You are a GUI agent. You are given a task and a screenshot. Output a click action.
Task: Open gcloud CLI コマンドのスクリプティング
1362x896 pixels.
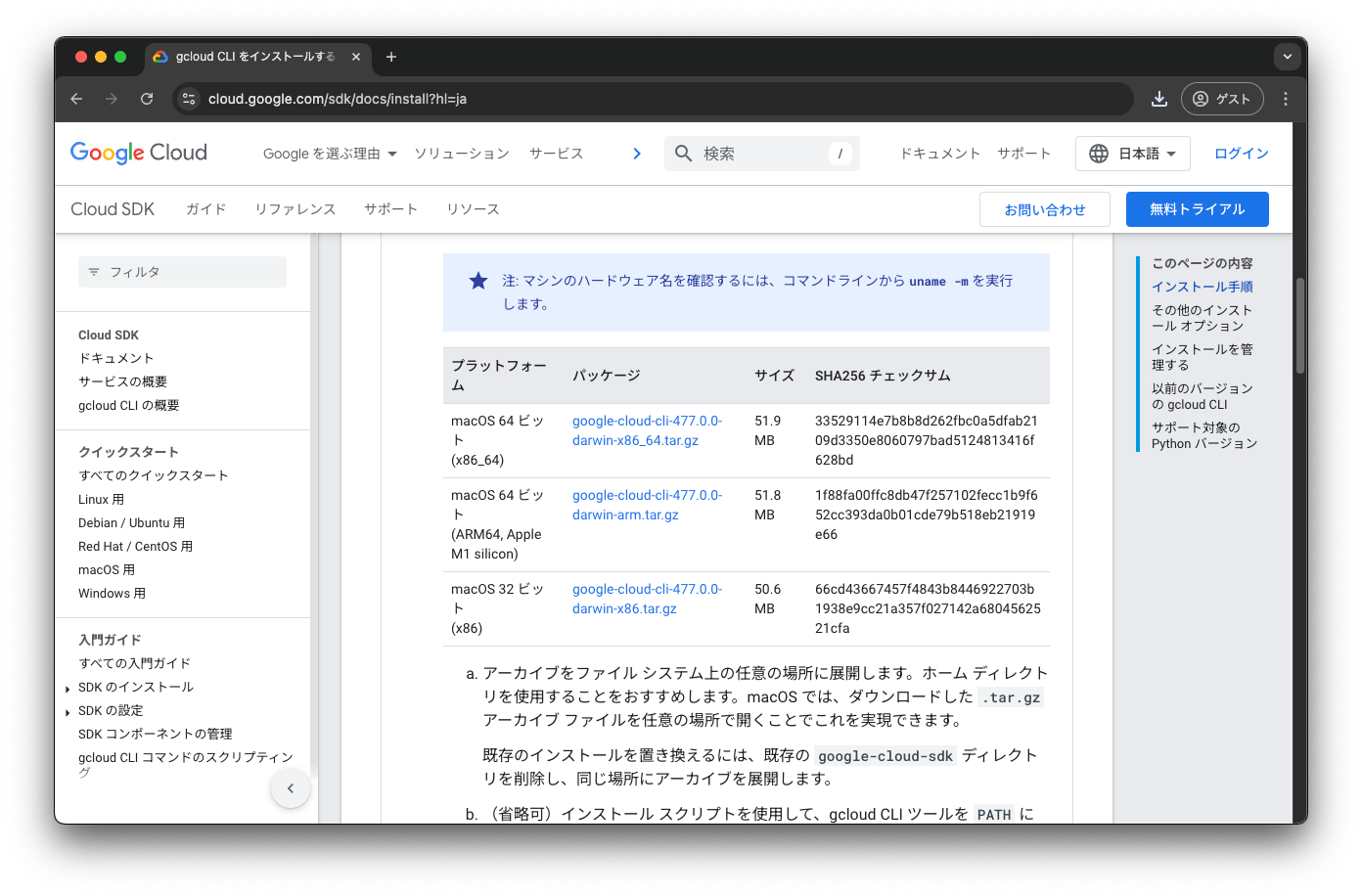point(186,764)
